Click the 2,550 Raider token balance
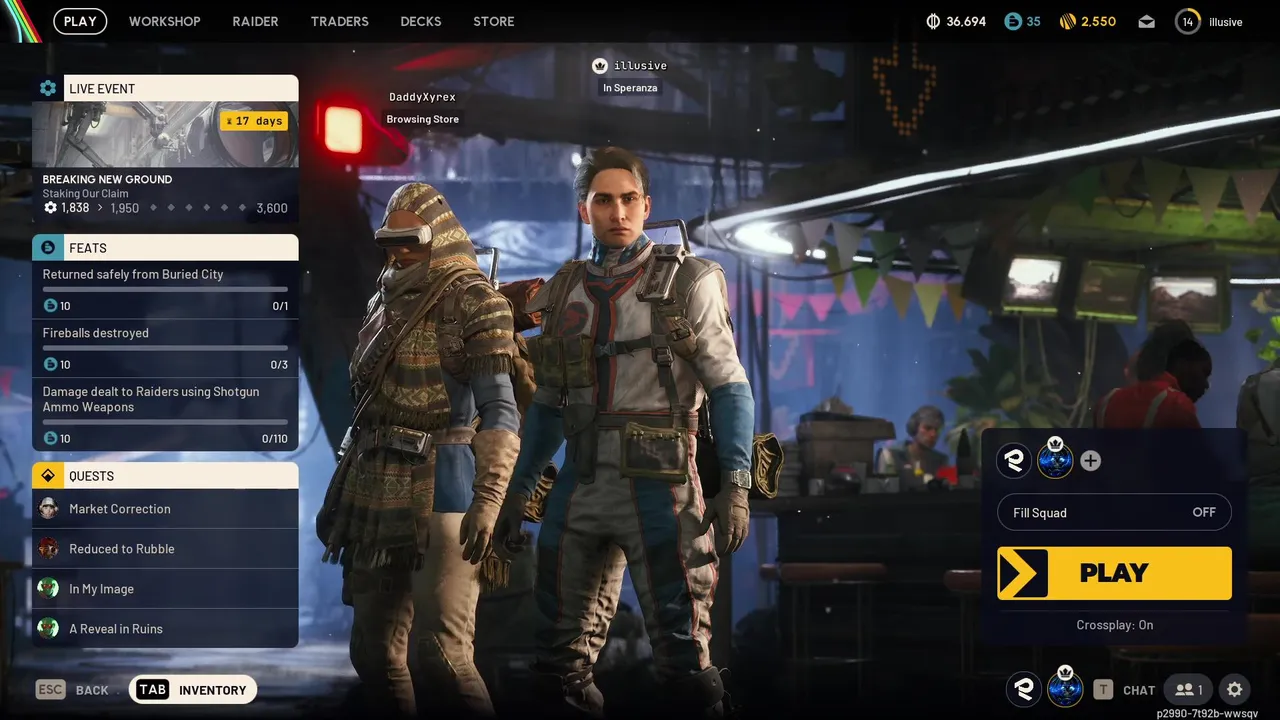This screenshot has height=720, width=1280. click(x=1098, y=21)
